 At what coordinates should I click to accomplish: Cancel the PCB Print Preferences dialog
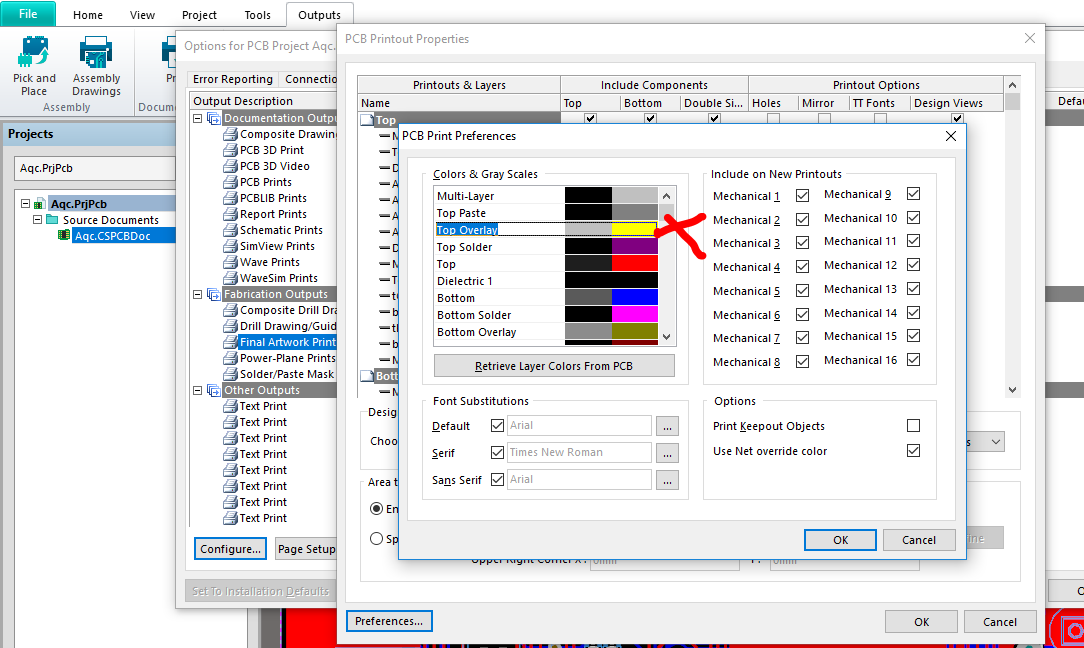click(x=919, y=540)
